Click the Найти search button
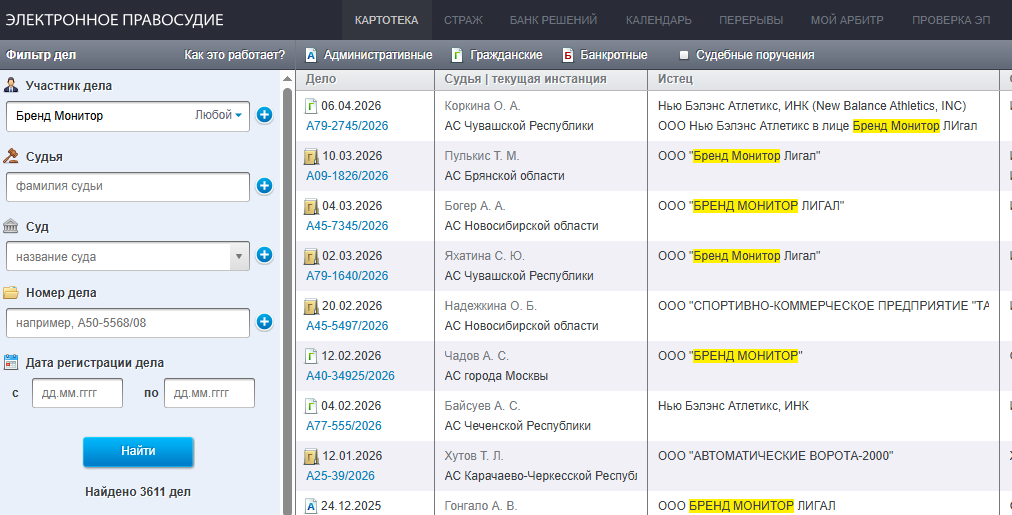This screenshot has height=515, width=1012. tap(138, 451)
